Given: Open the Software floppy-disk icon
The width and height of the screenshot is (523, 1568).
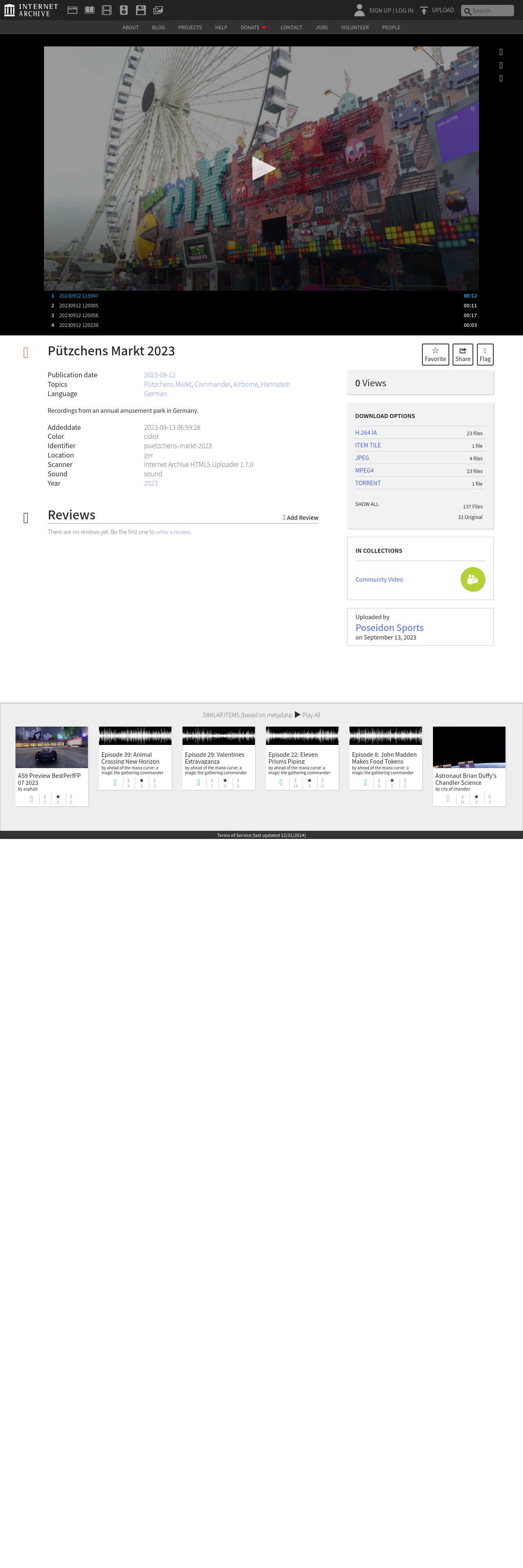Looking at the screenshot, I should pyautogui.click(x=141, y=10).
